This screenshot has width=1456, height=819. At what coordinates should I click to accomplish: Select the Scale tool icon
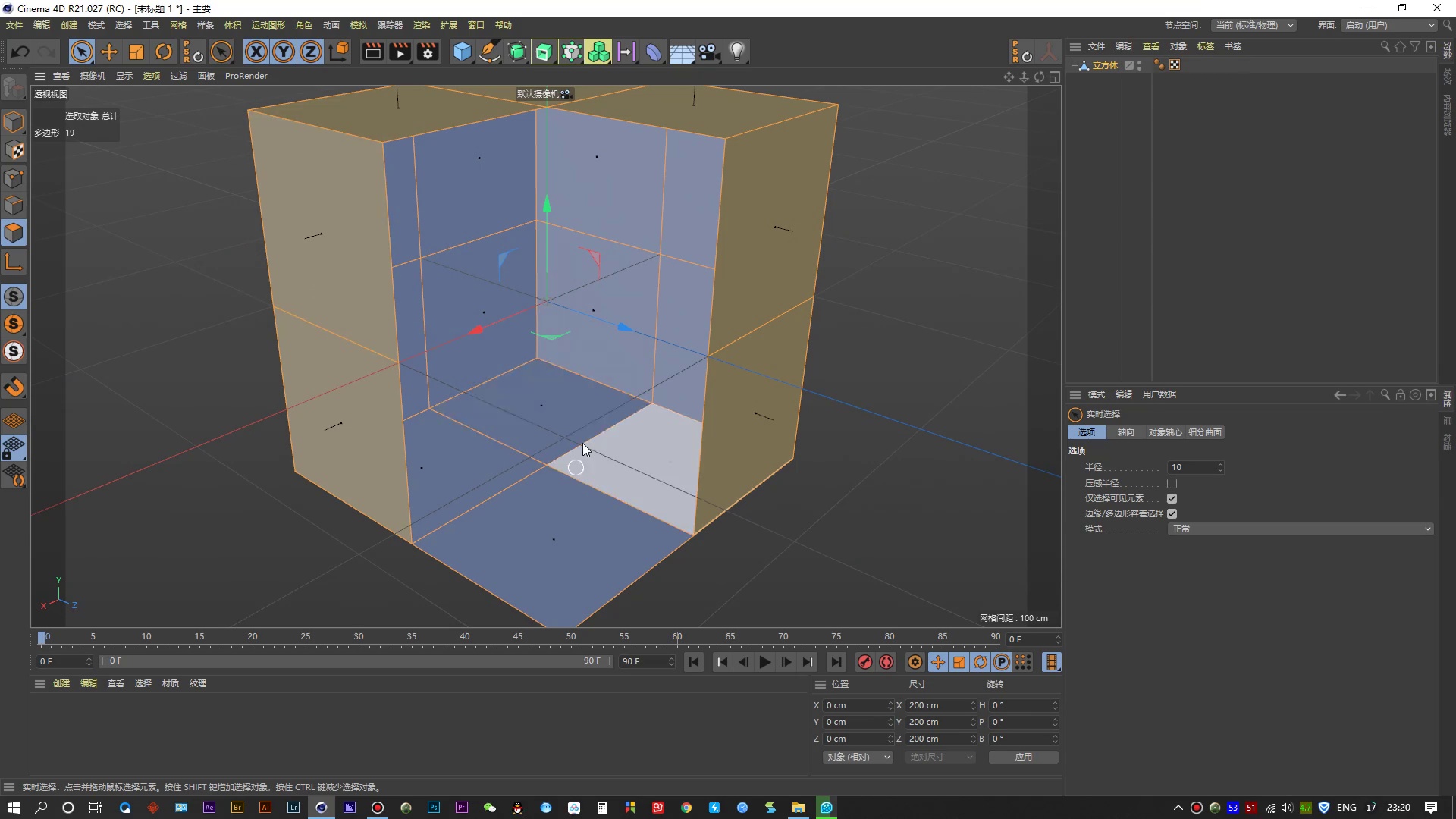pos(136,52)
